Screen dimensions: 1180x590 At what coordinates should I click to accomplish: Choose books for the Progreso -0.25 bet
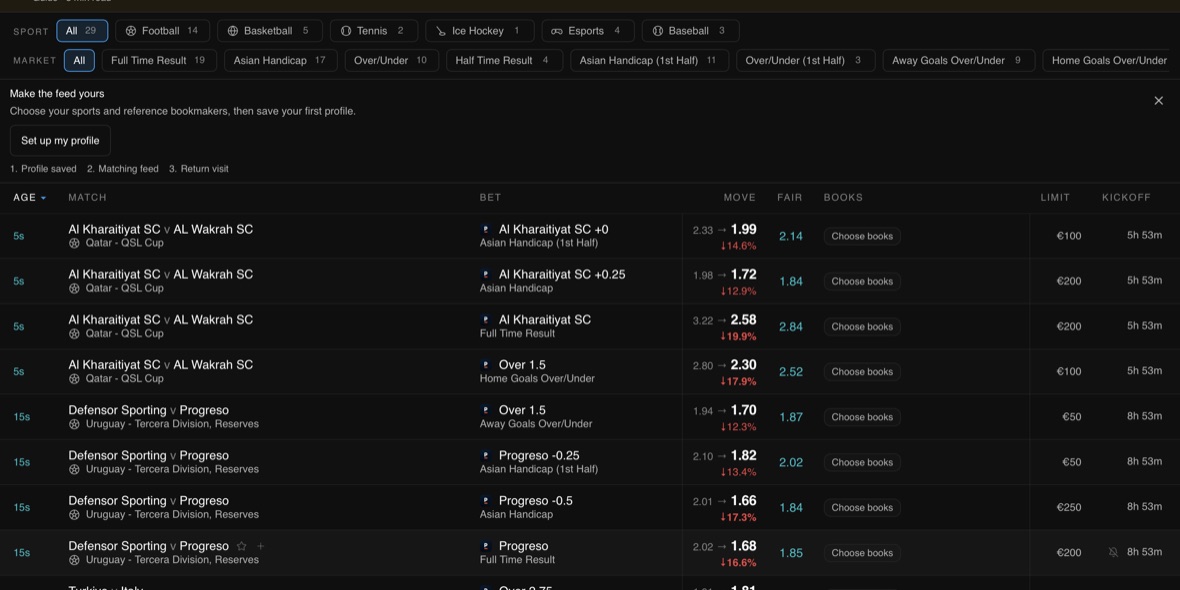pyautogui.click(x=862, y=462)
